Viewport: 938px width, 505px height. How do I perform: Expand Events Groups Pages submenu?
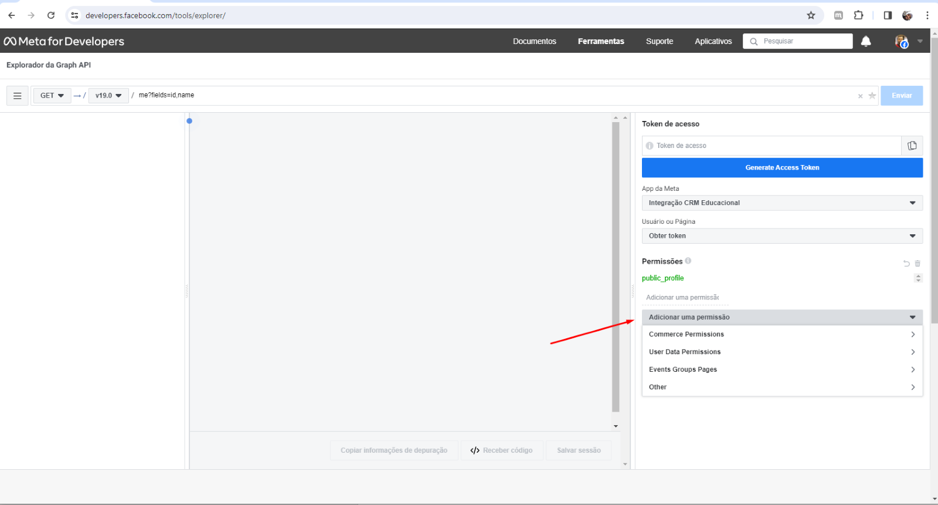coord(782,369)
